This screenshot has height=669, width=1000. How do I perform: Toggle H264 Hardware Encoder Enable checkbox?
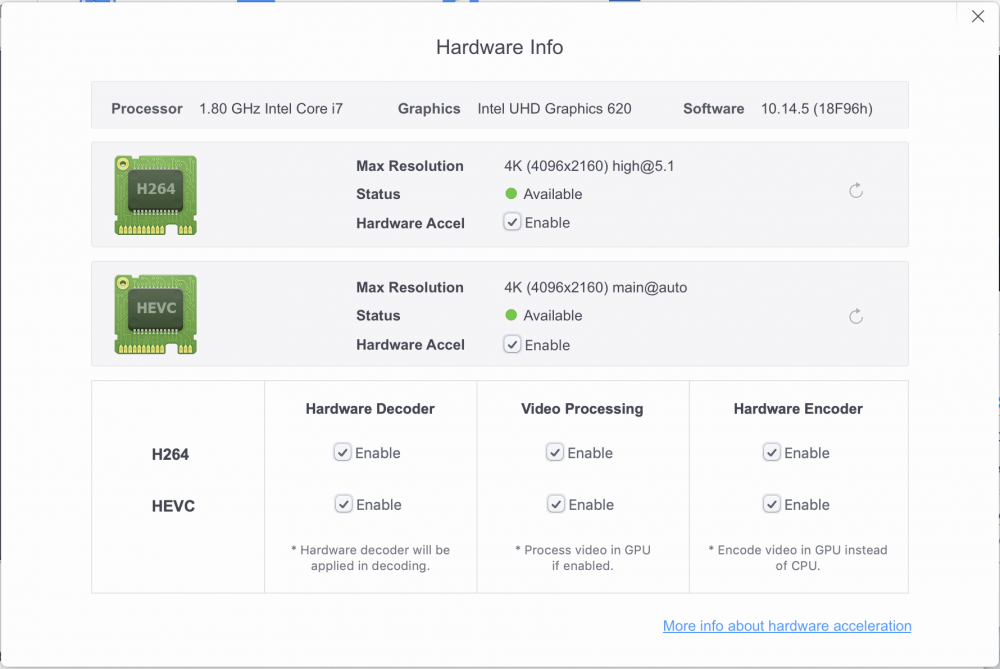[x=772, y=452]
